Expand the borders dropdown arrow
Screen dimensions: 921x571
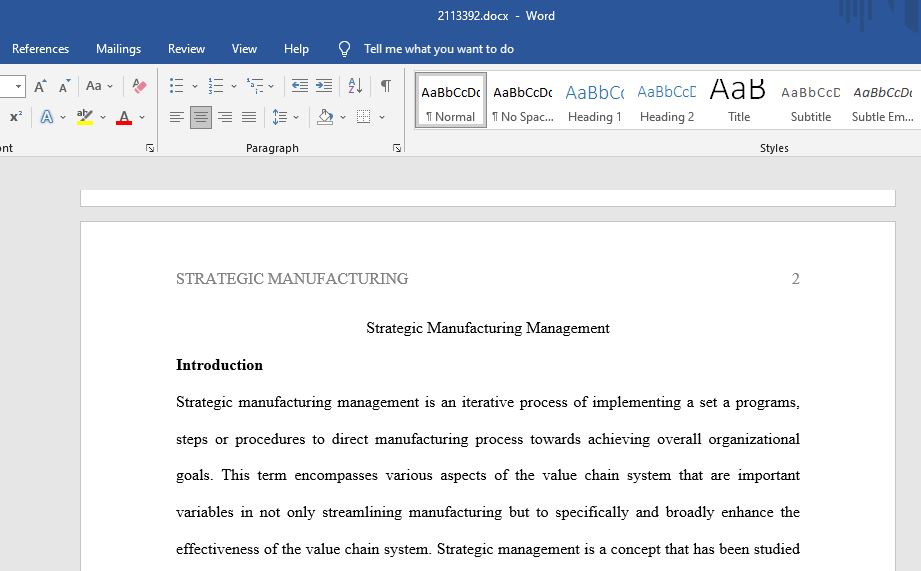click(382, 117)
